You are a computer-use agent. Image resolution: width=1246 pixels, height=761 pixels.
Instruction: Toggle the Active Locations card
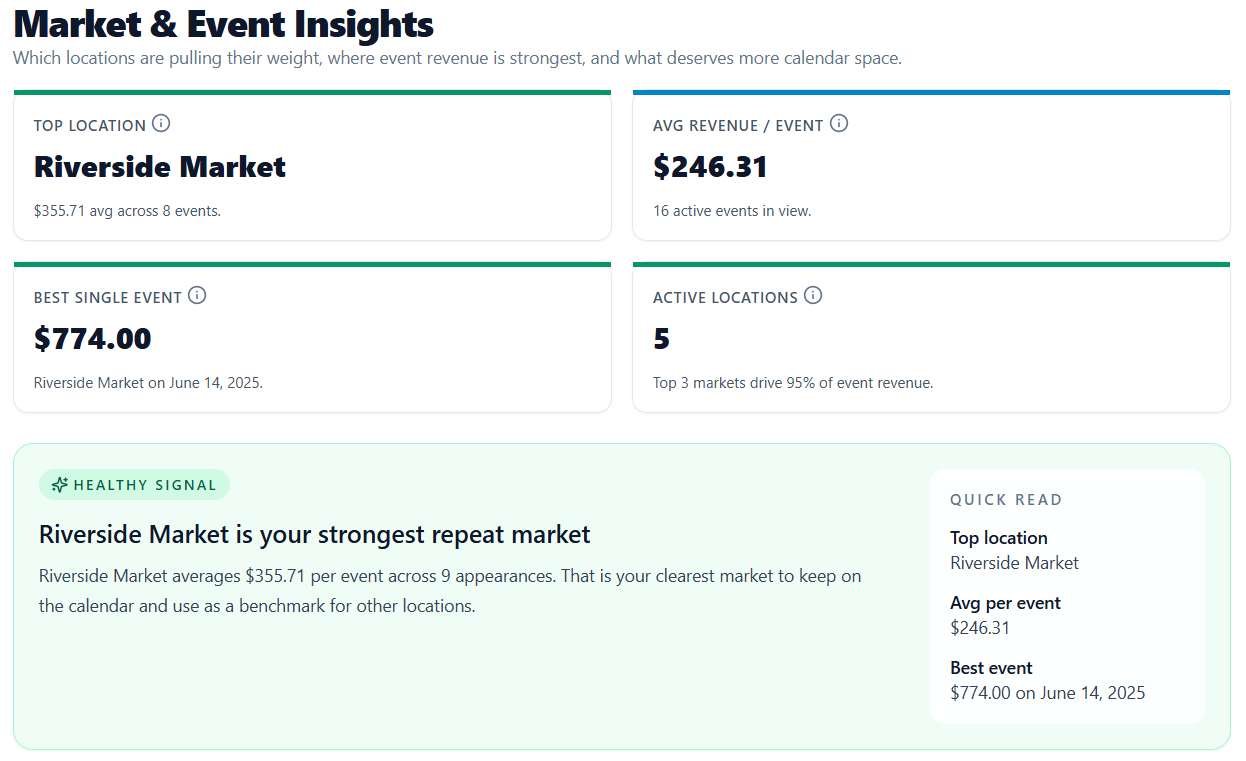click(931, 338)
